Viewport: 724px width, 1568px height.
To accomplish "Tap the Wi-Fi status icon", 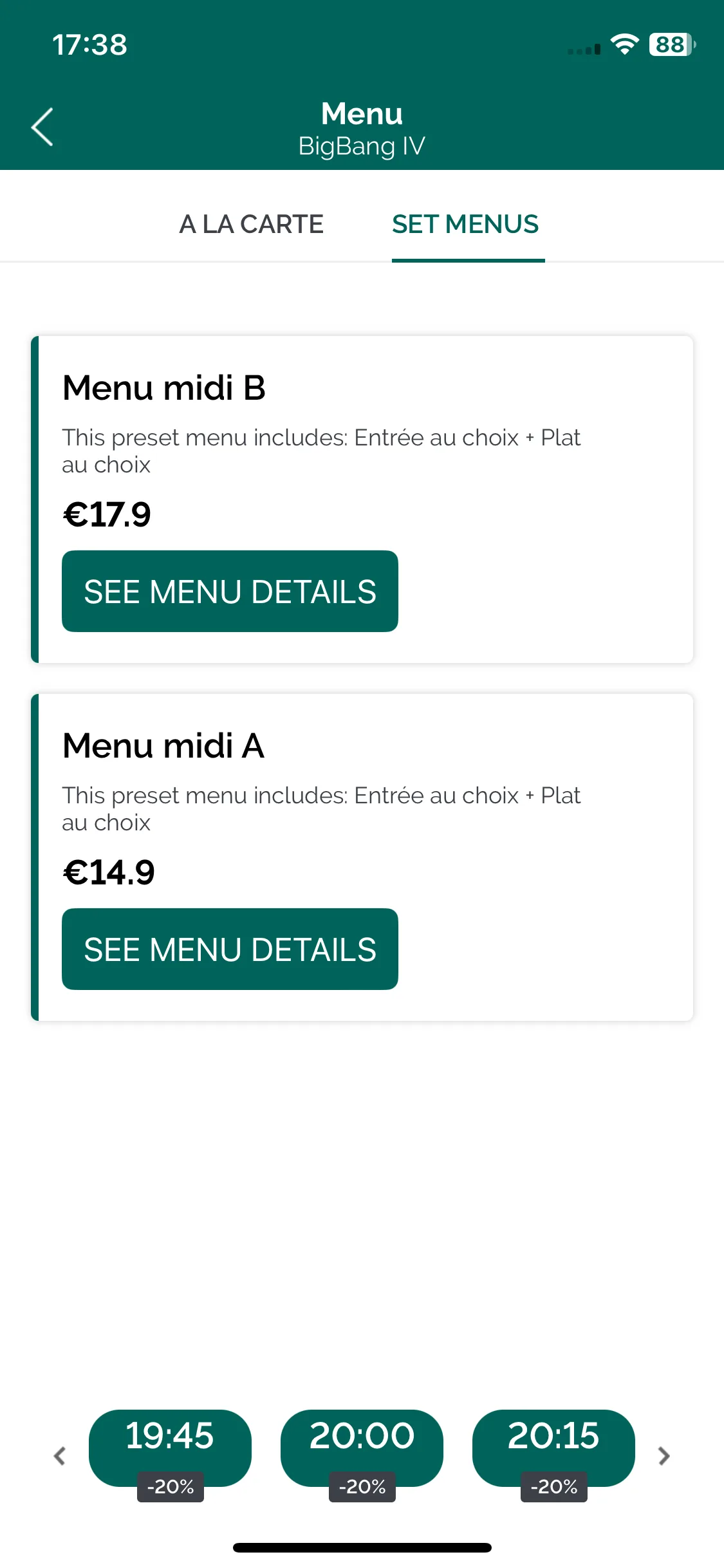I will (624, 44).
